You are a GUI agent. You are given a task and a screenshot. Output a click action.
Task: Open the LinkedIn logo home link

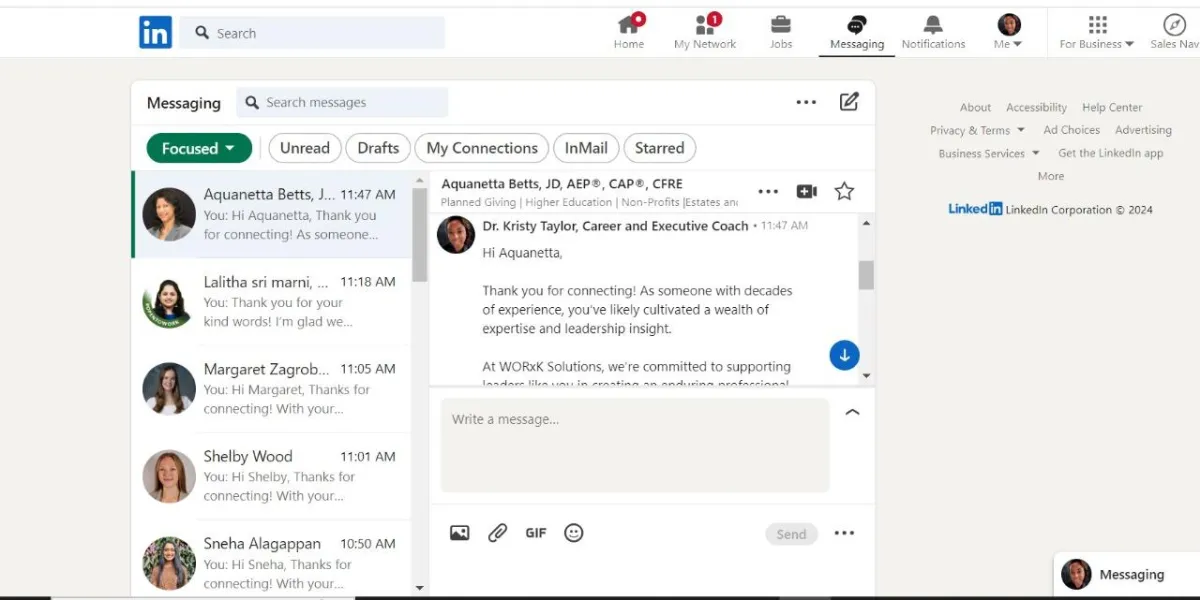(155, 32)
